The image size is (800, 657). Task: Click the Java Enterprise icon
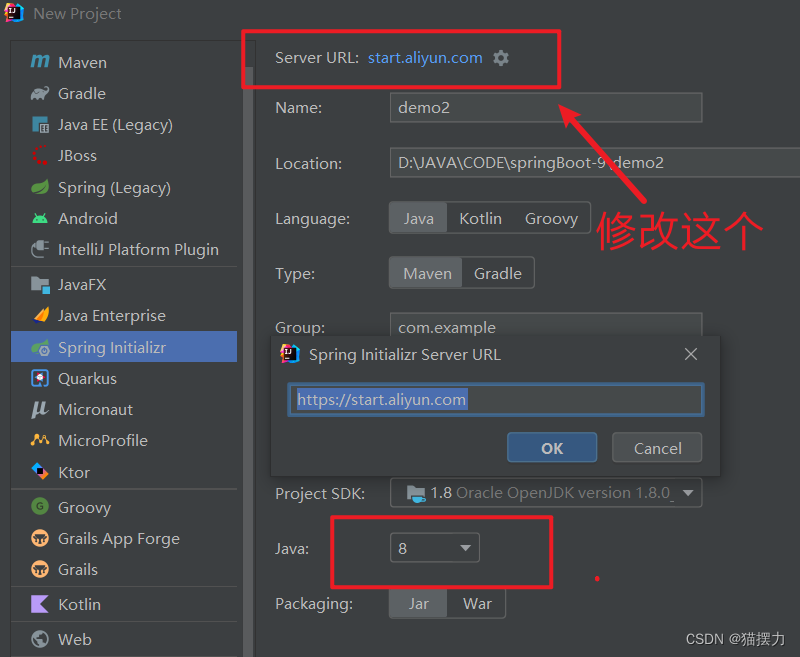41,315
